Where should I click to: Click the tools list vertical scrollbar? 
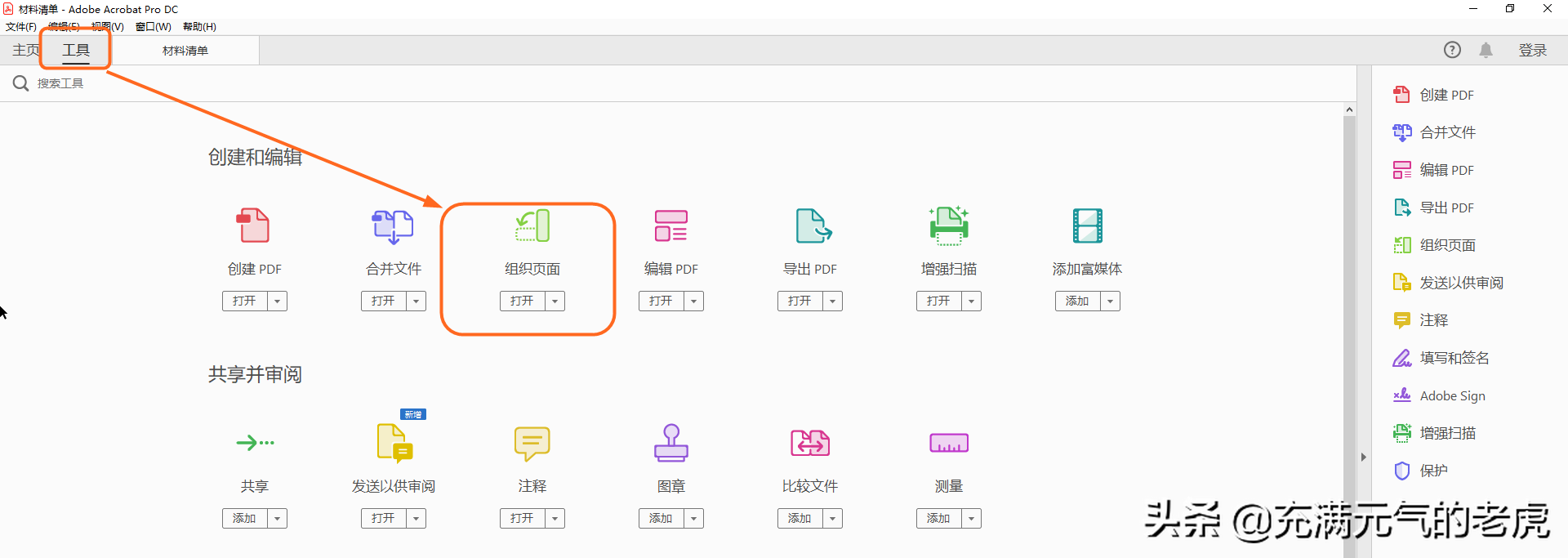(1349, 337)
